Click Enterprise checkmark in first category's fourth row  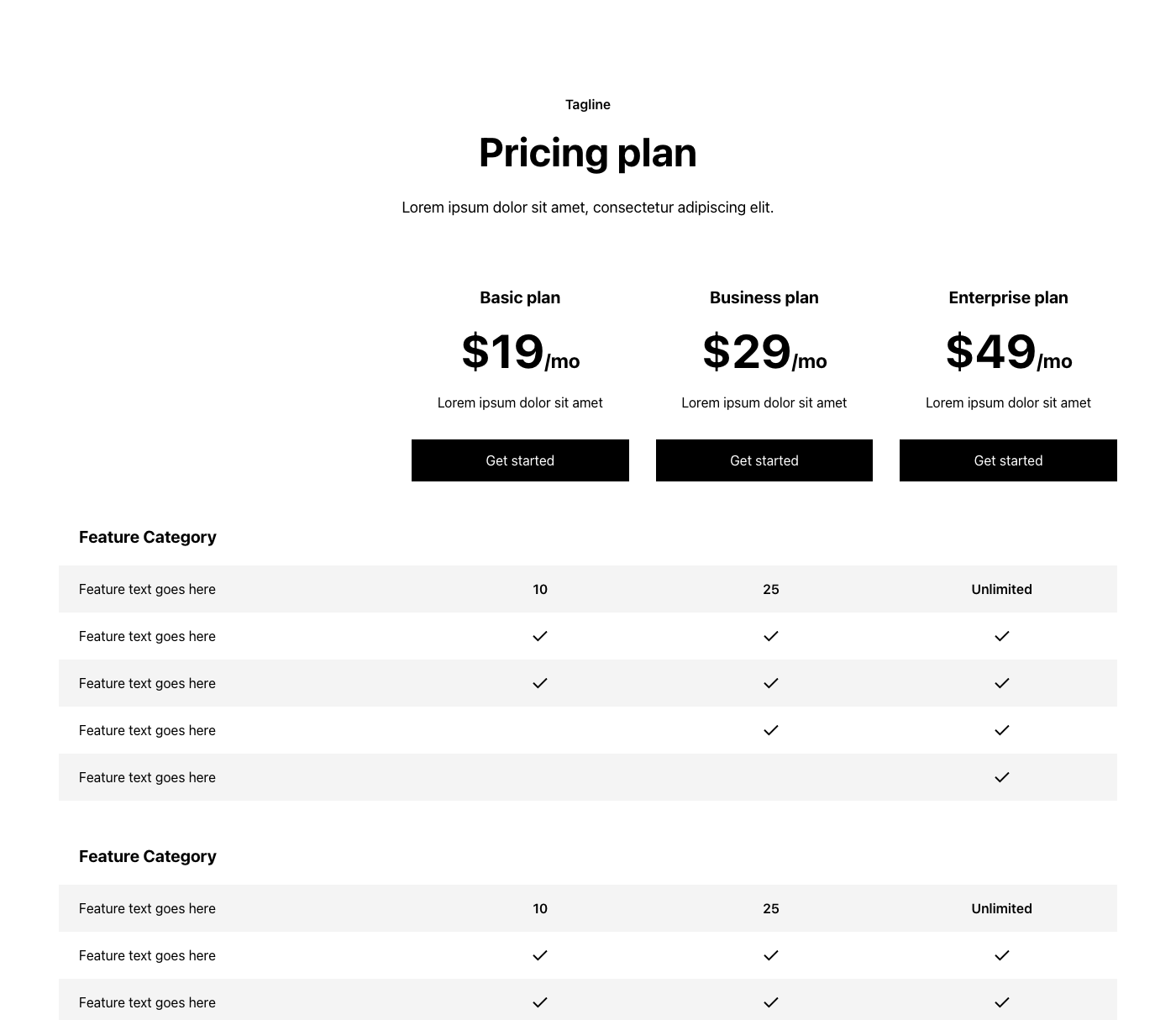click(x=1001, y=730)
